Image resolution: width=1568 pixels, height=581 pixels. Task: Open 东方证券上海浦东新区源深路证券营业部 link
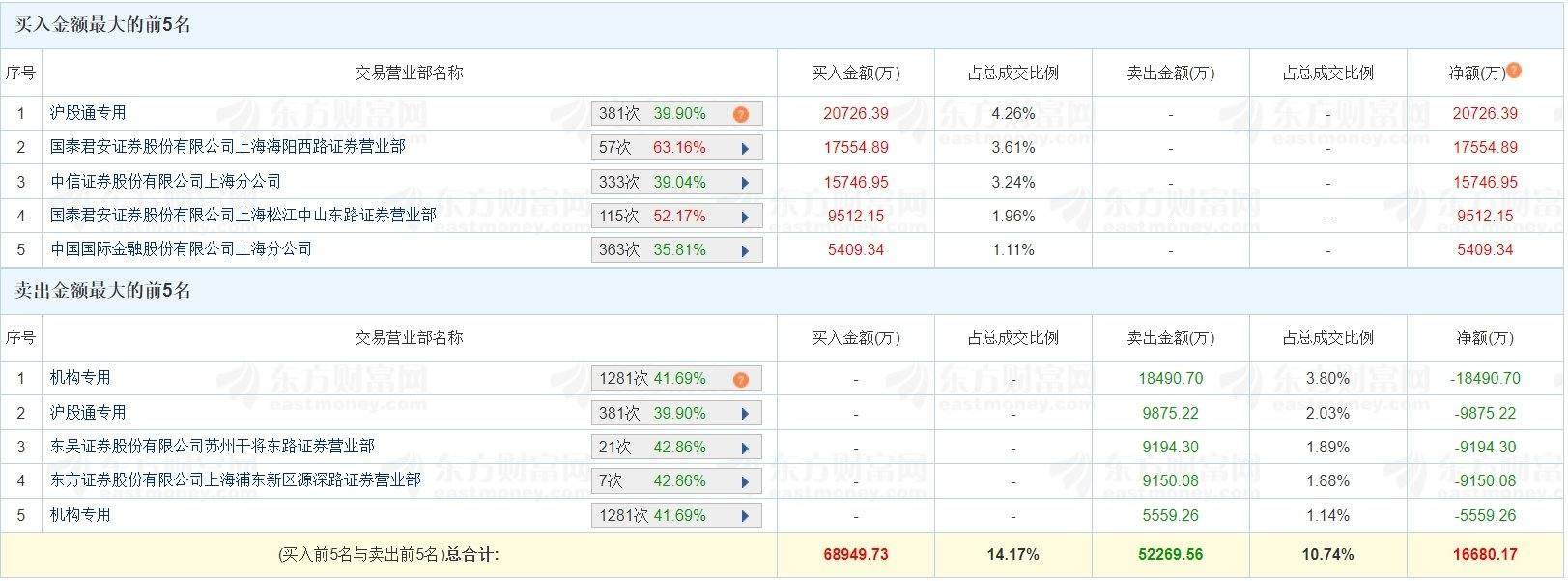click(x=235, y=479)
